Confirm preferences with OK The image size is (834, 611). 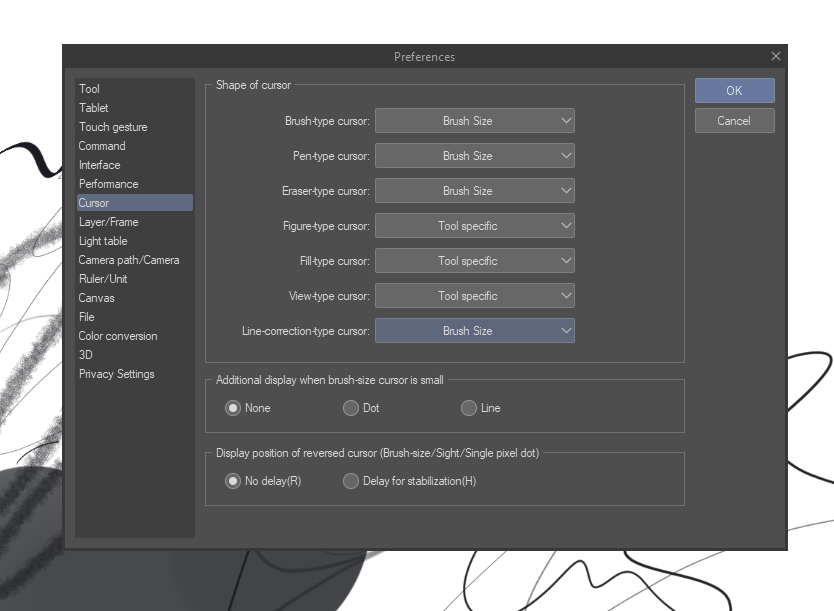click(734, 90)
